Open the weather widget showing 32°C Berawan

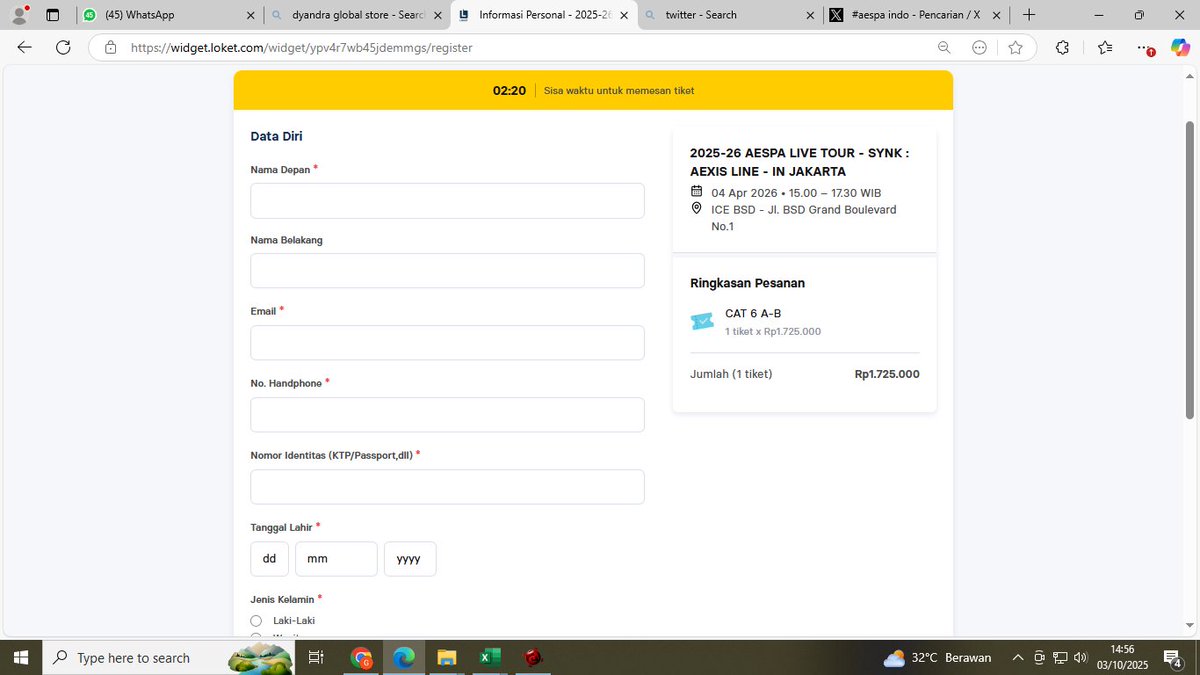(x=937, y=657)
